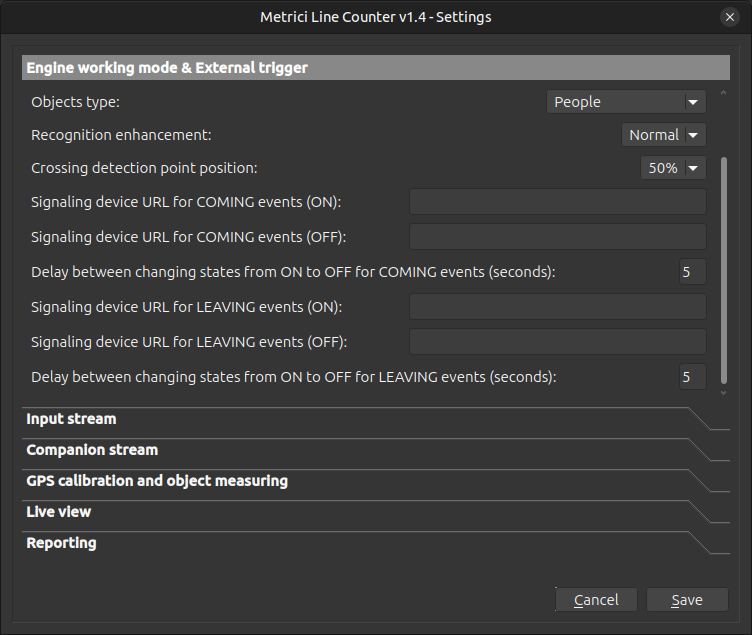Click 'Signaling device URL for COMING events (ON):' label
The width and height of the screenshot is (752, 635).
(186, 202)
